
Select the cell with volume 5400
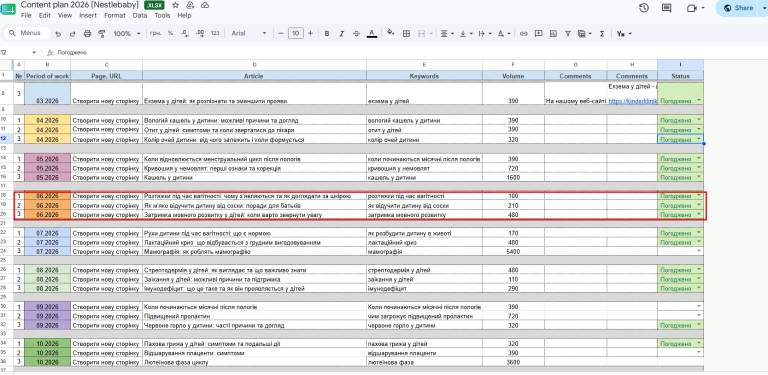coord(513,252)
